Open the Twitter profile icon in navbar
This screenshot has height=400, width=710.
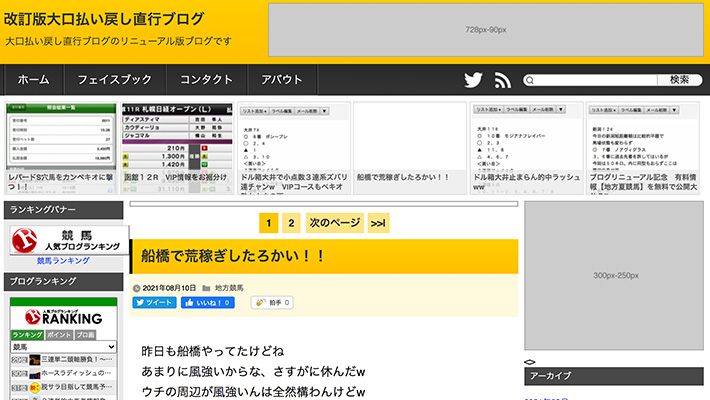473,80
